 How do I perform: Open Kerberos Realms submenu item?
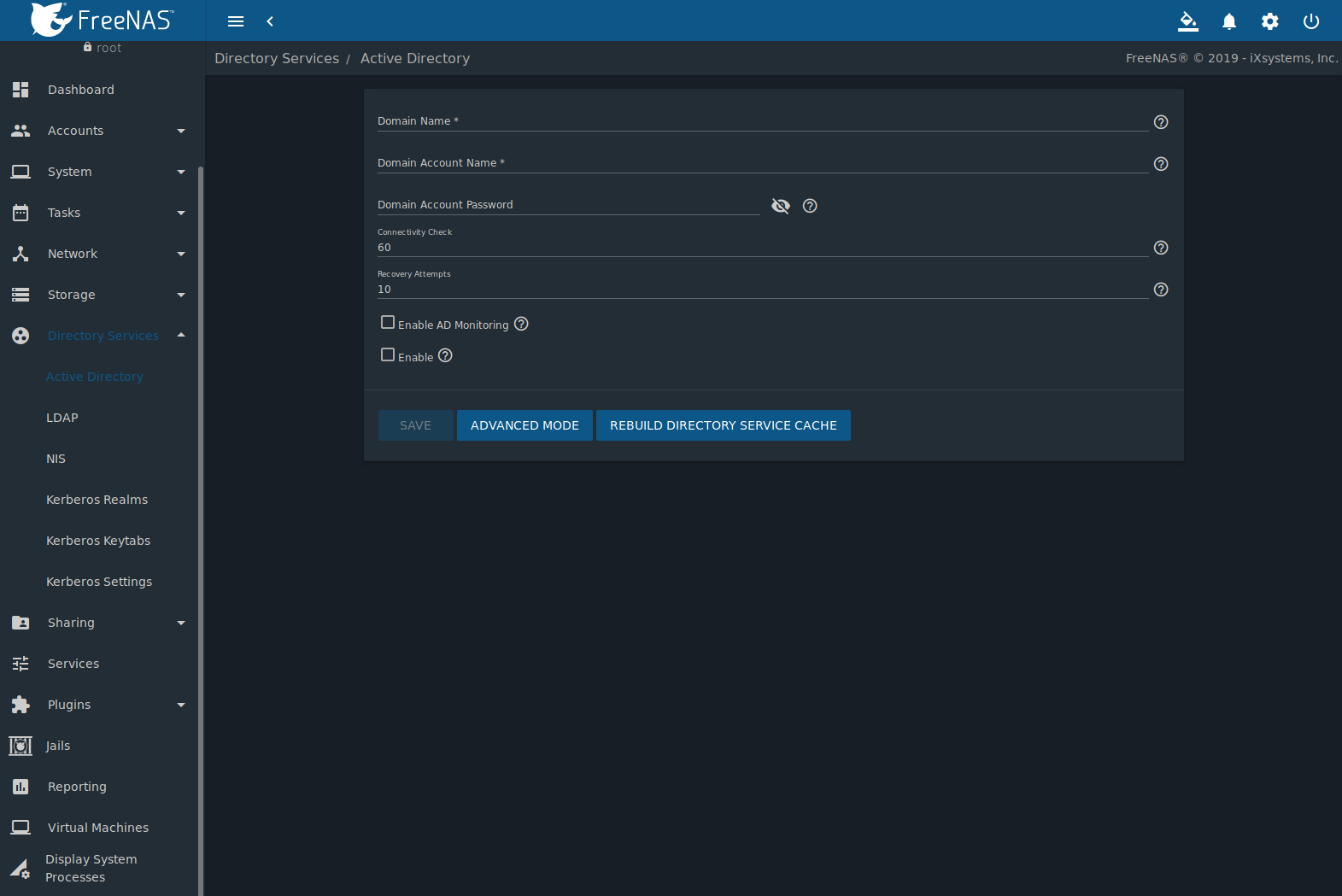97,500
